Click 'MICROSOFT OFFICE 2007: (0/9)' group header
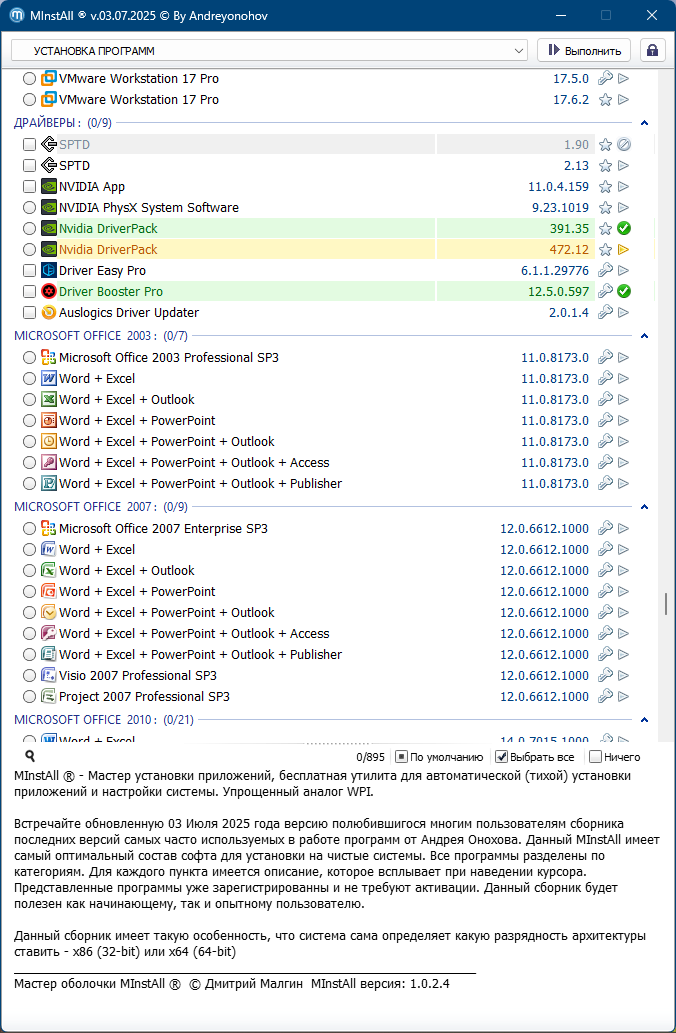Viewport: 676px width, 1033px height. coord(101,507)
